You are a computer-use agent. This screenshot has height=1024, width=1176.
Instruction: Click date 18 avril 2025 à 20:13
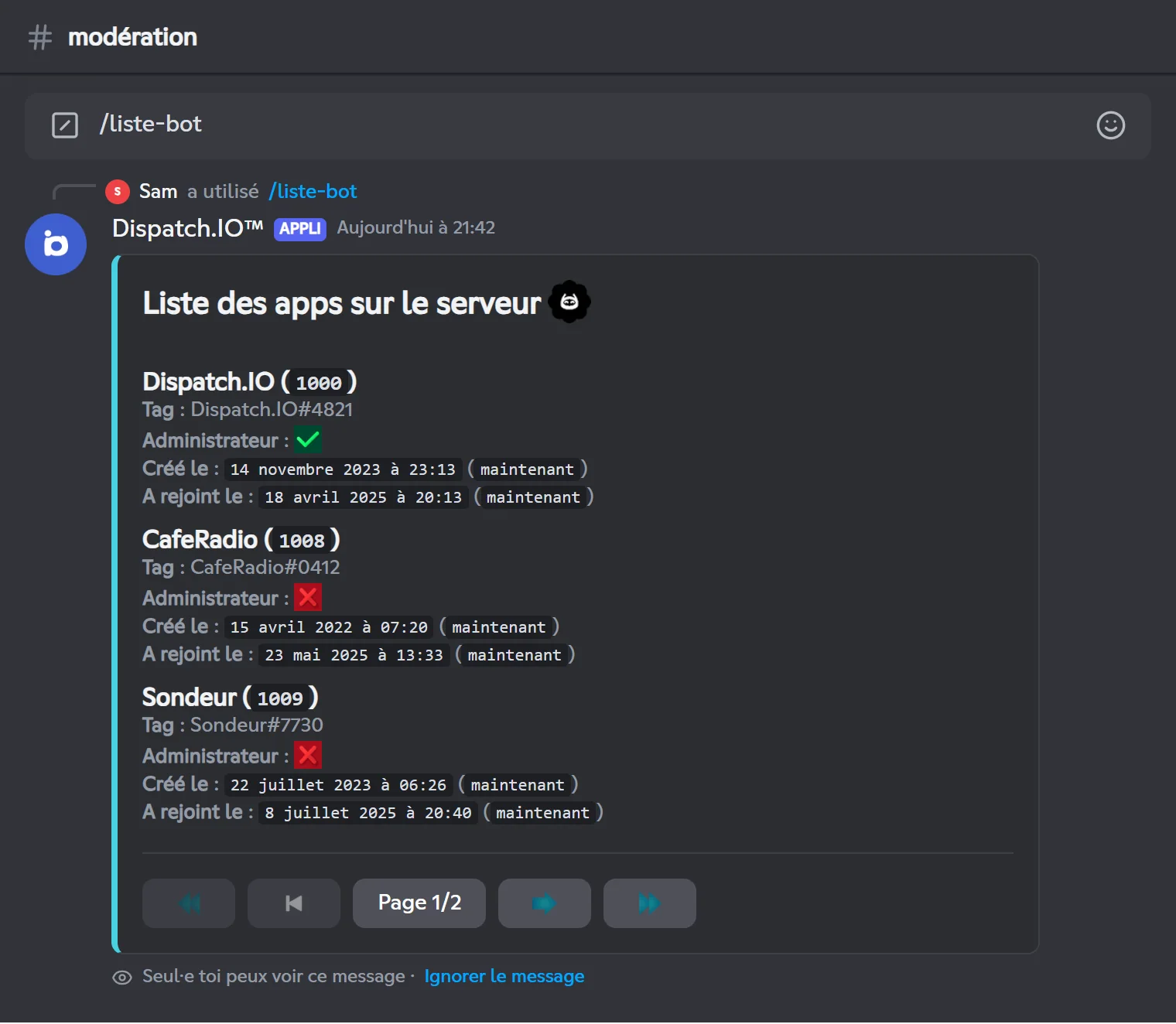[x=364, y=497]
